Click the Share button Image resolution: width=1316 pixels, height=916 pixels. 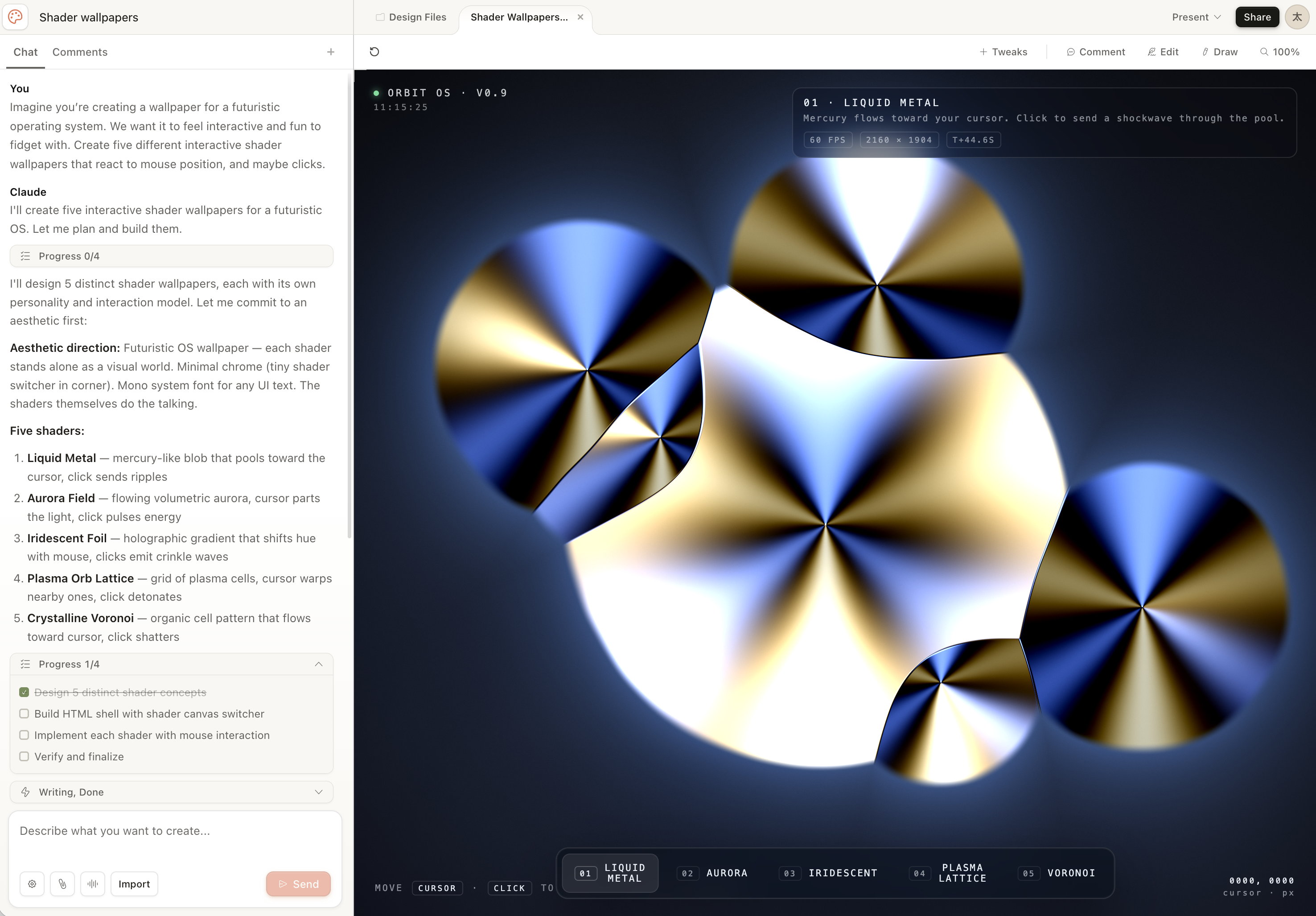click(x=1256, y=17)
